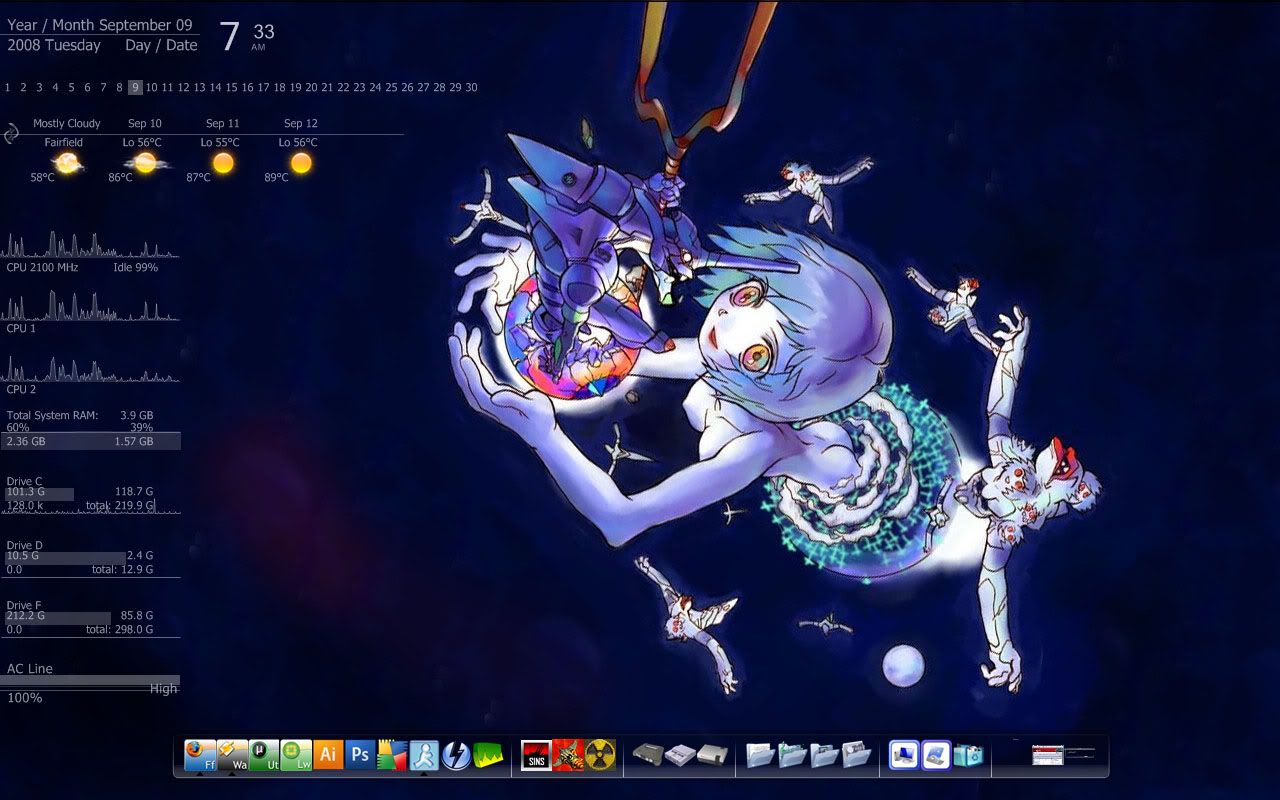Click the Sep 11 forecast sun icon
Viewport: 1280px width, 800px height.
tap(223, 162)
